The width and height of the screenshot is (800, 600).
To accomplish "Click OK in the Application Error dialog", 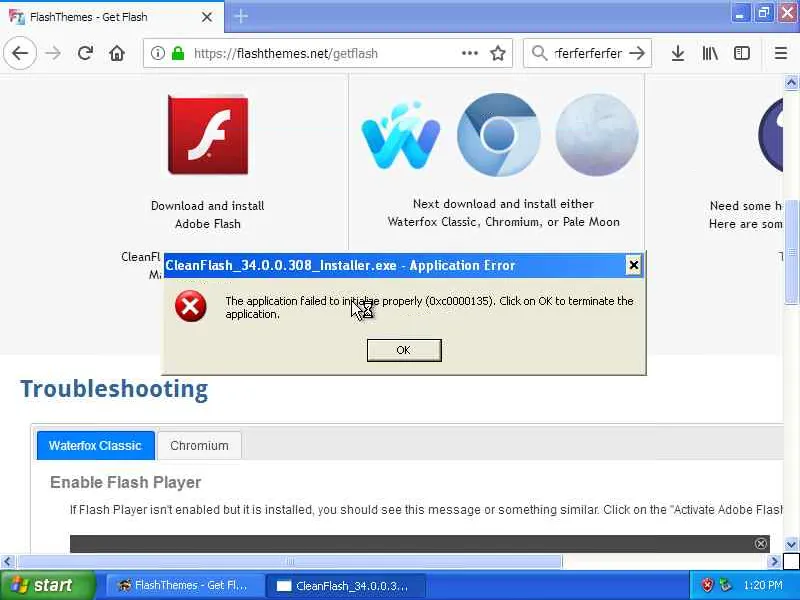I will coord(404,350).
